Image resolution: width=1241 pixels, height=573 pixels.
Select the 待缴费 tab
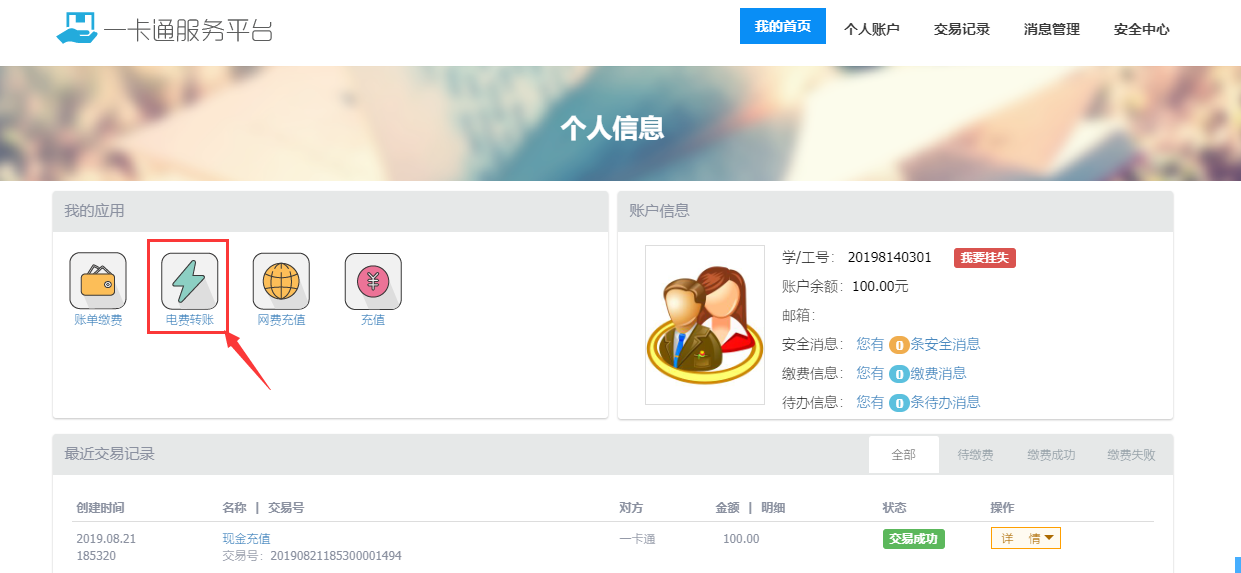click(976, 454)
